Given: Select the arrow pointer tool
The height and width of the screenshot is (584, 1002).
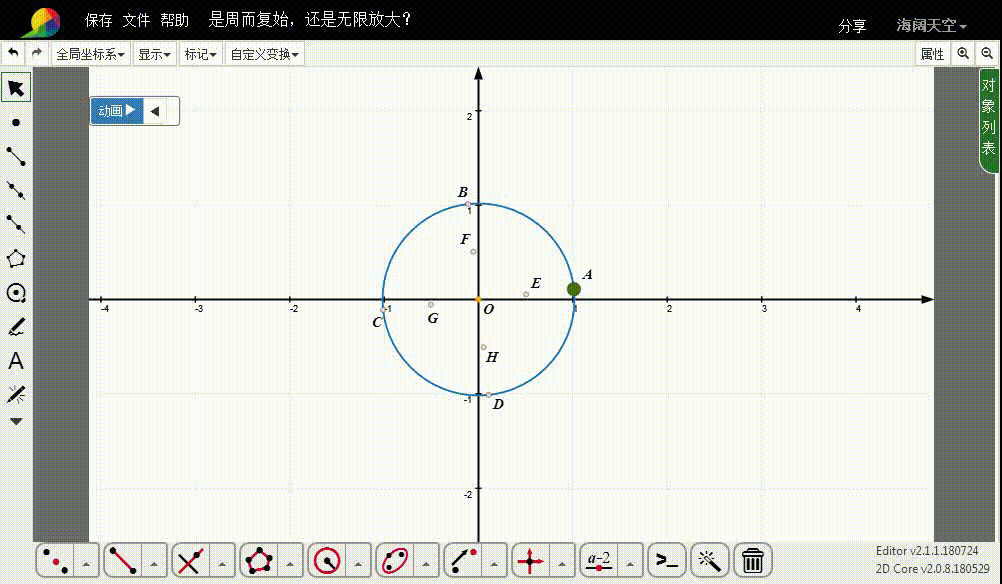Looking at the screenshot, I should click(x=16, y=88).
